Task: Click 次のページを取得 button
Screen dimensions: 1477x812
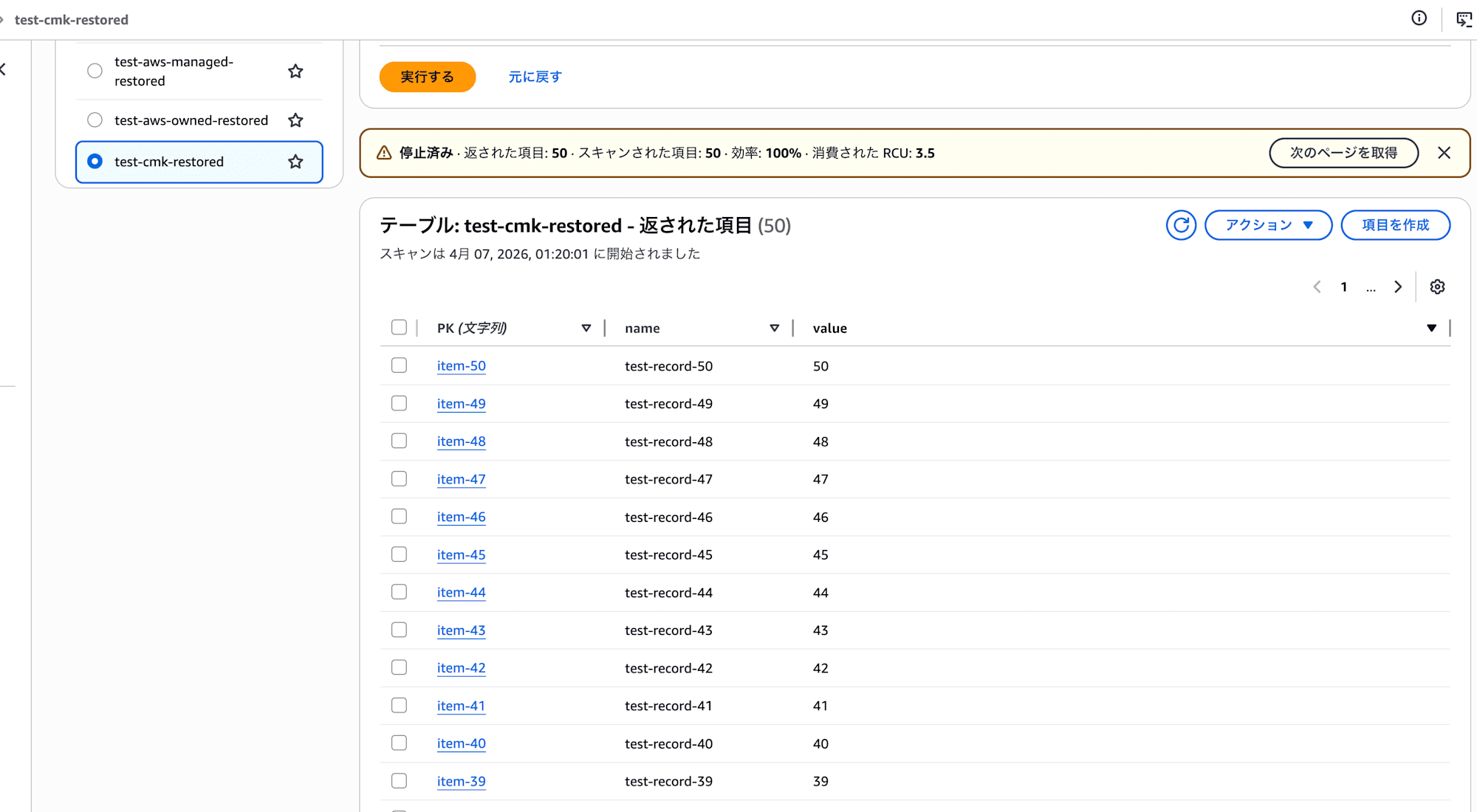Action: point(1343,153)
